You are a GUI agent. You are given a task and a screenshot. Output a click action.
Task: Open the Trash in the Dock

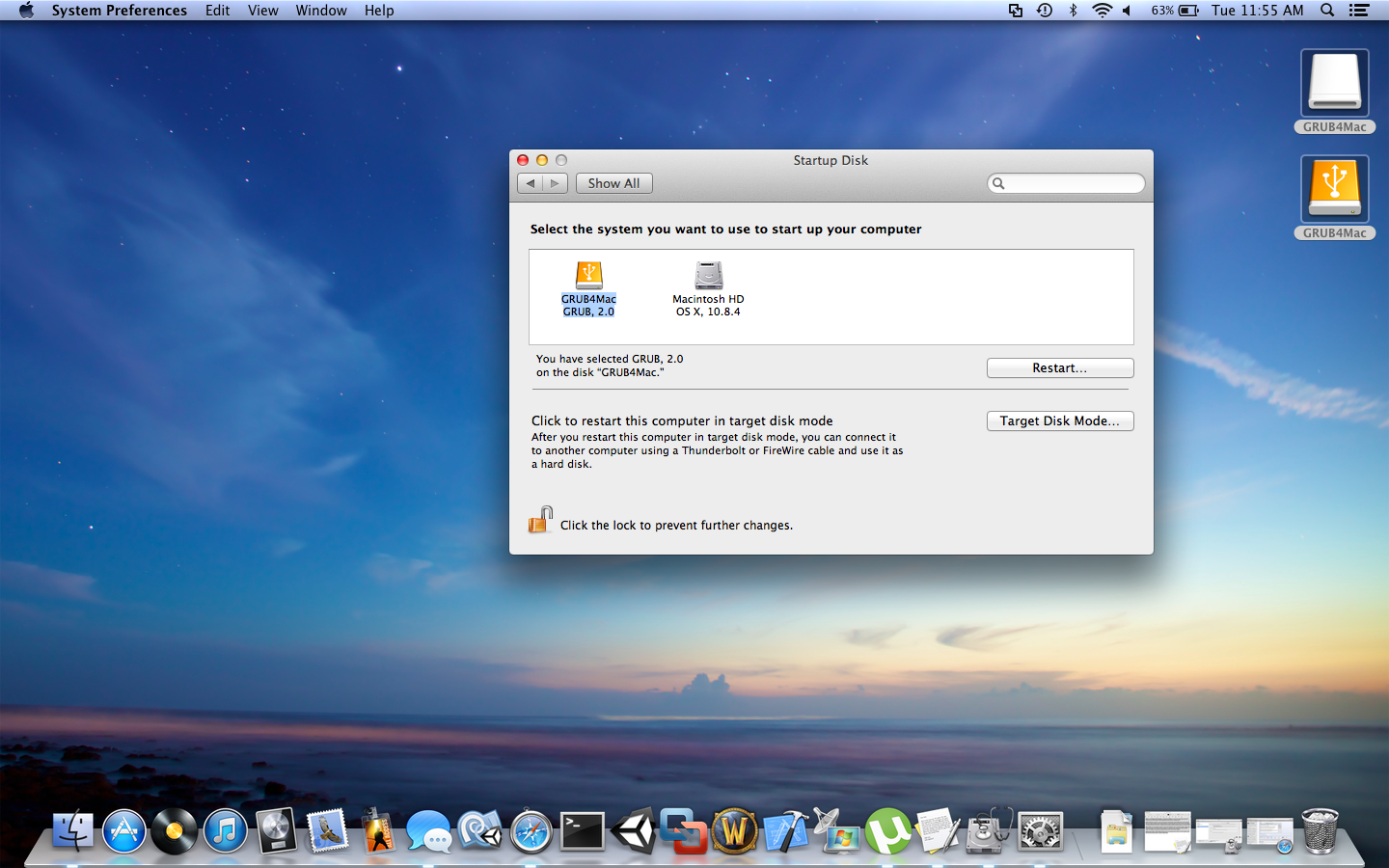click(1320, 830)
